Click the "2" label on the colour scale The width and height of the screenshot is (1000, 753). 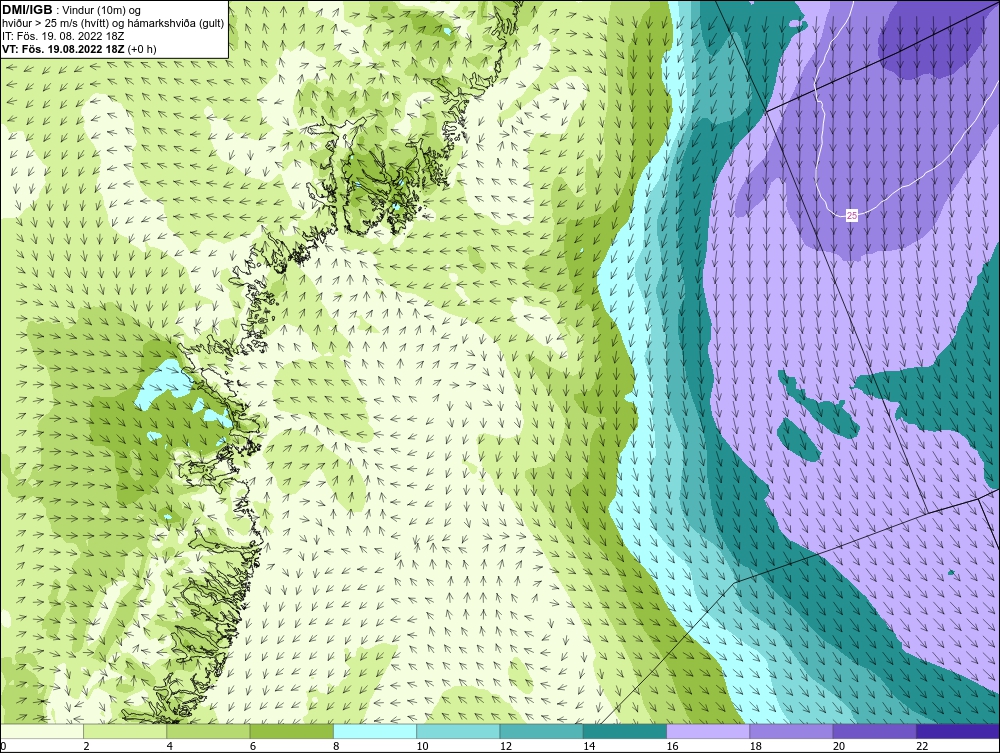coord(86,746)
